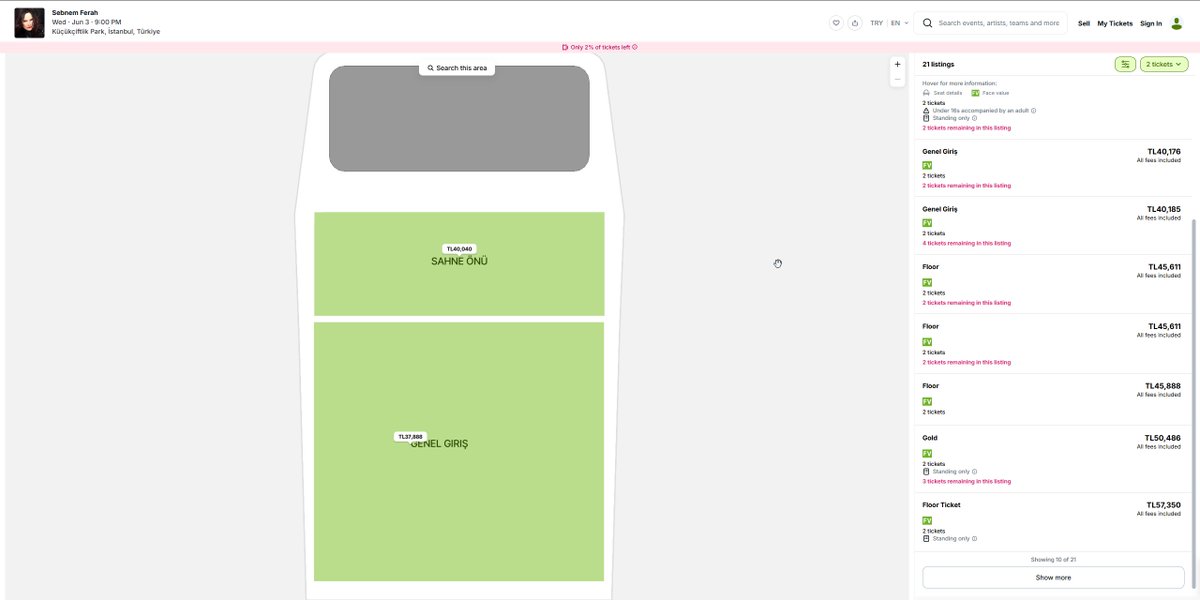1200x600 pixels.
Task: Click 'Küçükçiftlik Park, İstanbul, Türkiye' venue text
Action: [106, 31]
